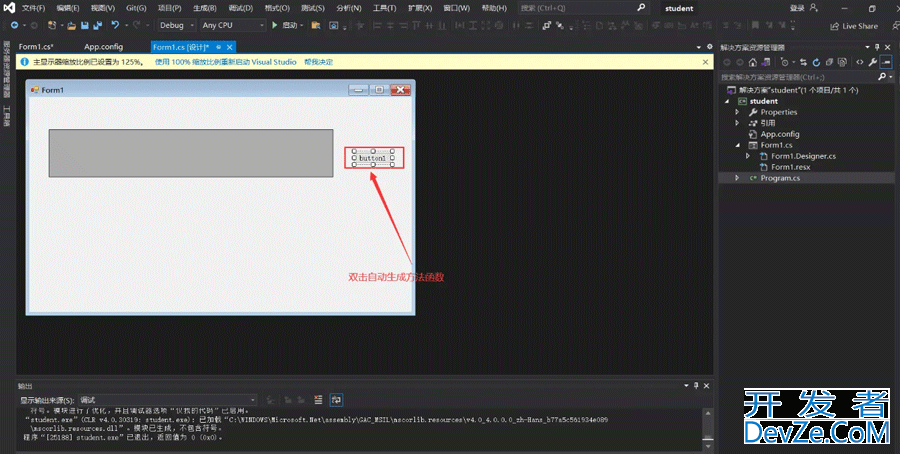Select Form1.resx in Solution Explorer
Viewport: 900px width, 454px height.
pos(790,167)
